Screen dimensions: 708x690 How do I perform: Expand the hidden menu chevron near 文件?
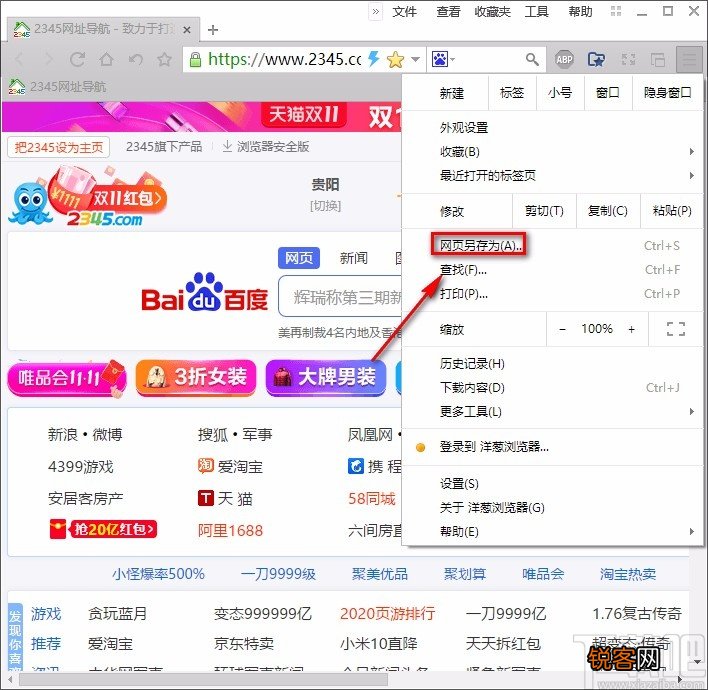375,12
